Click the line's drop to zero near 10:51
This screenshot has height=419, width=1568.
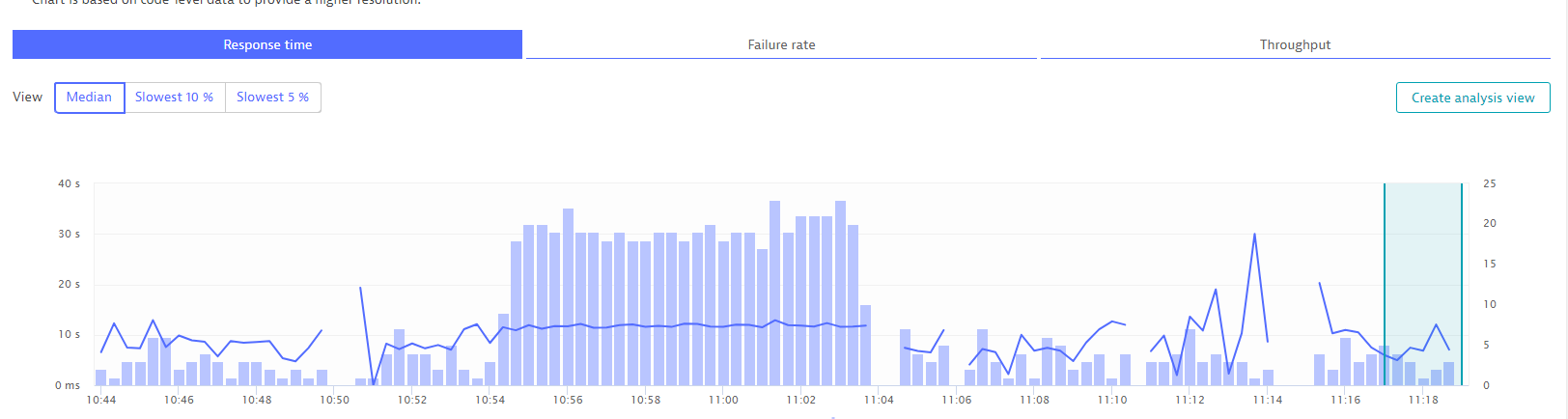click(374, 383)
